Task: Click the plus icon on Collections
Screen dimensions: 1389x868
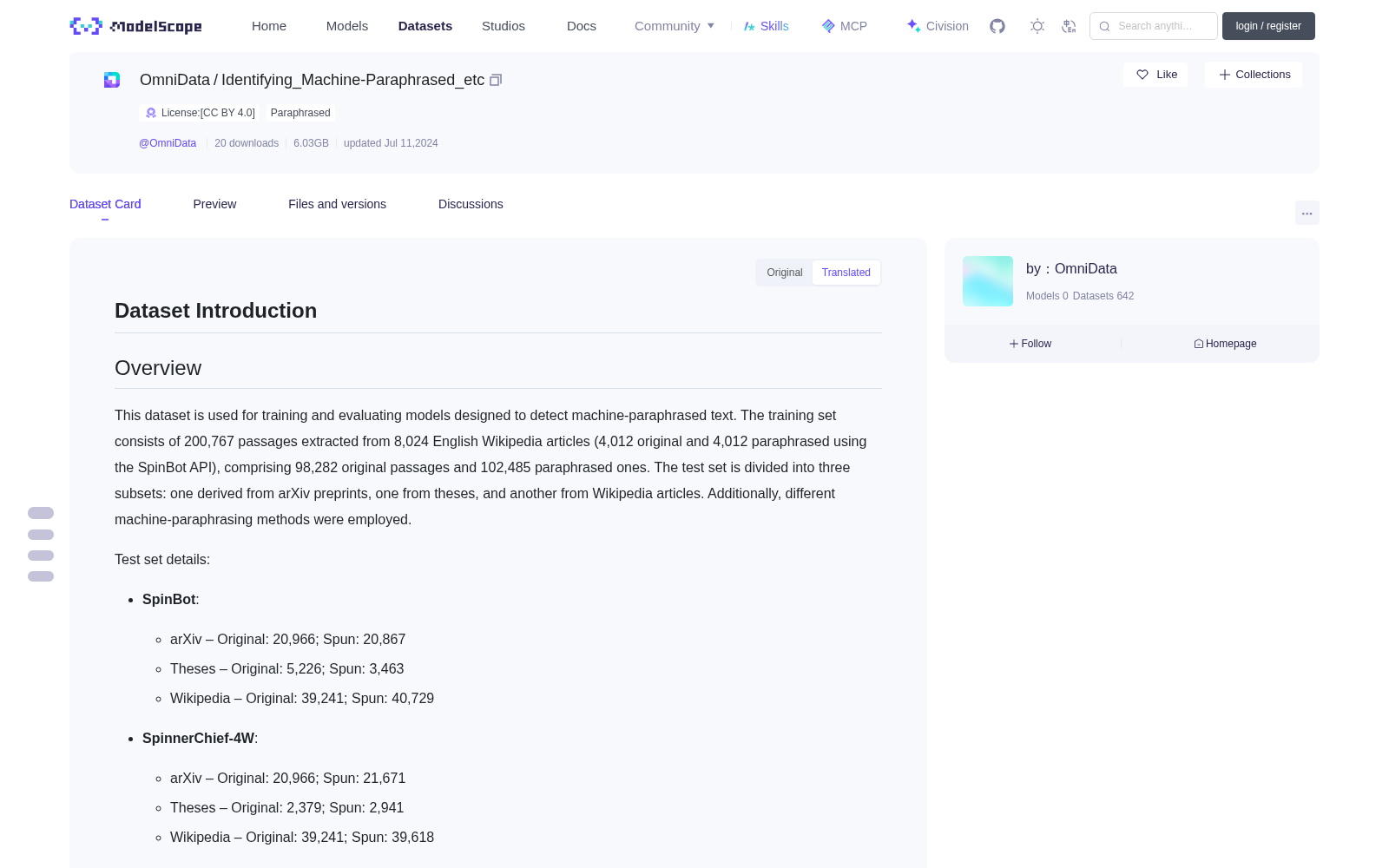Action: pos(1225,75)
